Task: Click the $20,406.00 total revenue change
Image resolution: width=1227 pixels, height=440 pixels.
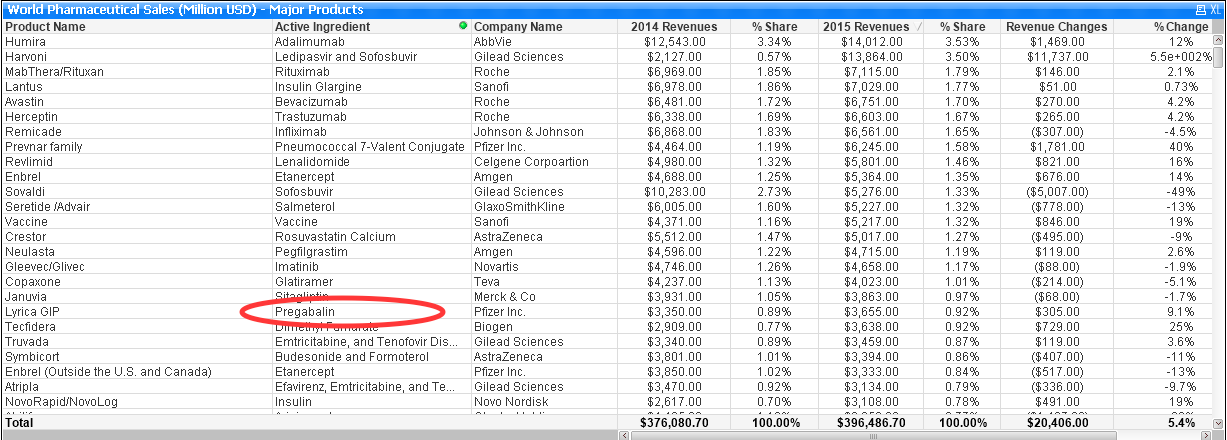Action: click(1056, 423)
